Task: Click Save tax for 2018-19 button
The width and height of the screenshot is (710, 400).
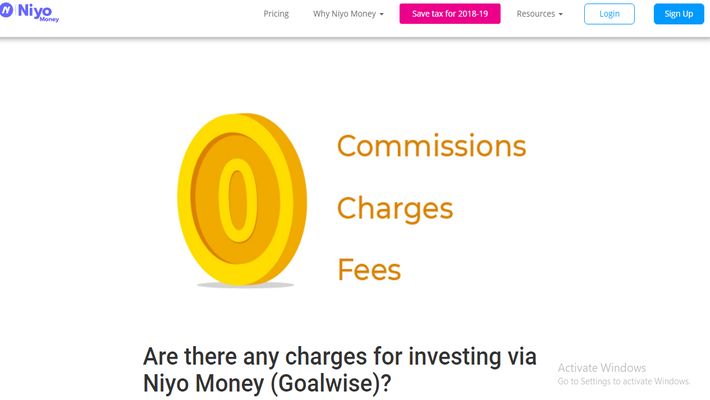Action: tap(449, 14)
